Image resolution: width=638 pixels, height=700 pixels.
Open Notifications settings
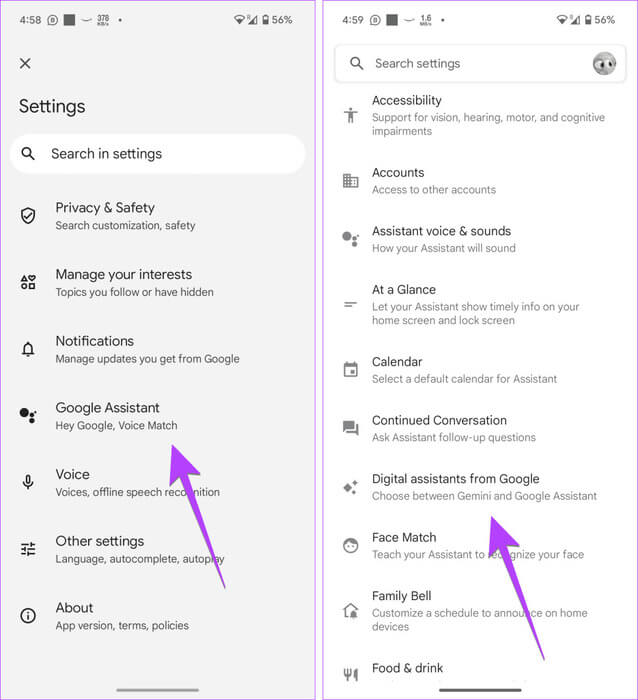[158, 350]
